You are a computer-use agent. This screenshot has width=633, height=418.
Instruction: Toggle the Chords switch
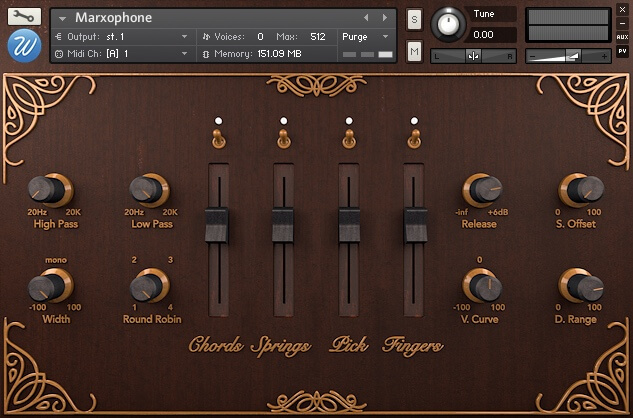(x=219, y=139)
